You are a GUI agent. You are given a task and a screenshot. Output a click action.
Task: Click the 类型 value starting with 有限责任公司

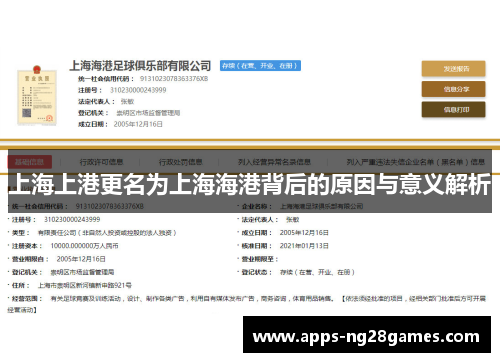(107, 233)
